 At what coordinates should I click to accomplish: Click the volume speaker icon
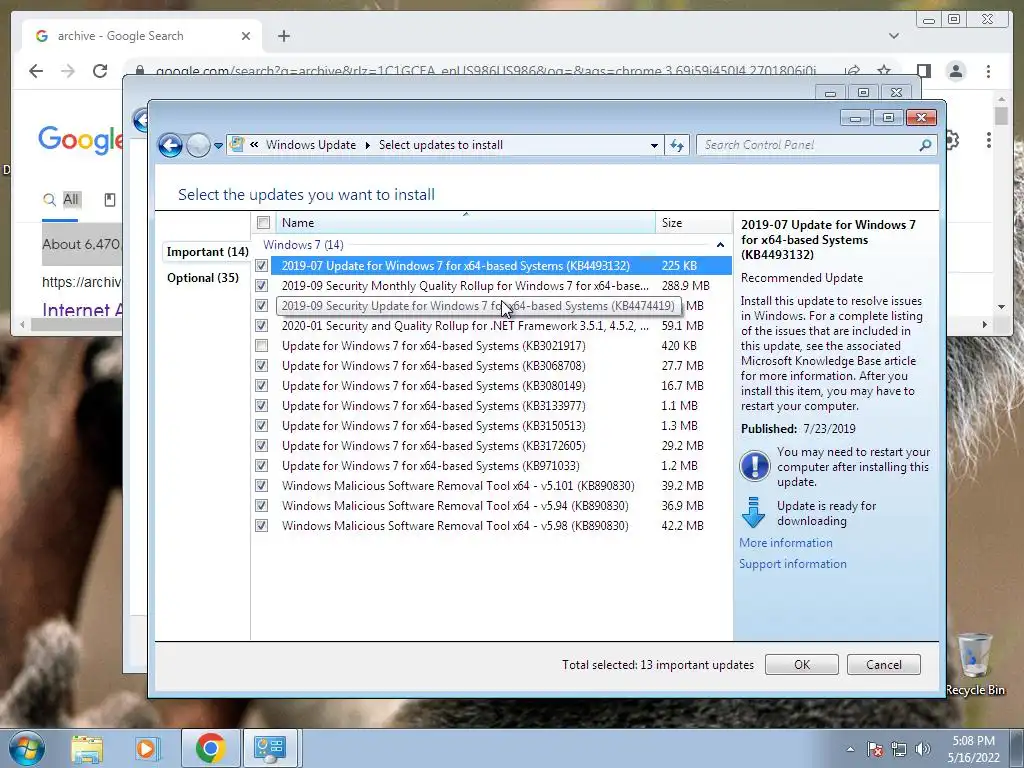(923, 749)
